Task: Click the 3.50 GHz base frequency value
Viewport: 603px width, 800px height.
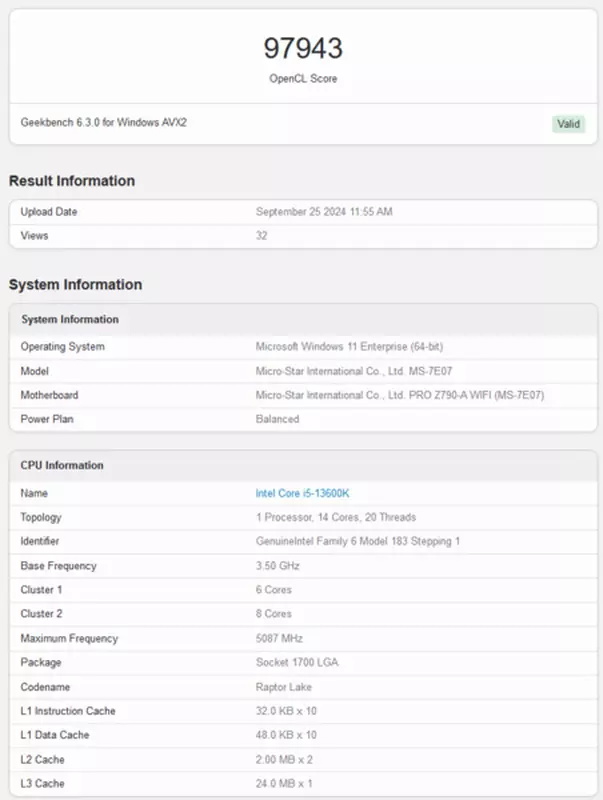Action: (276, 566)
